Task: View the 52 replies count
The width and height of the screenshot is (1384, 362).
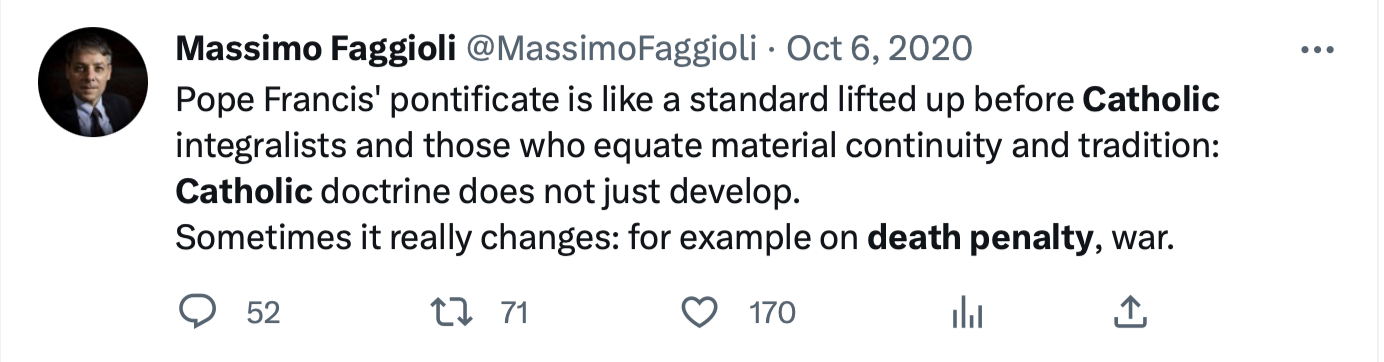Action: point(262,313)
